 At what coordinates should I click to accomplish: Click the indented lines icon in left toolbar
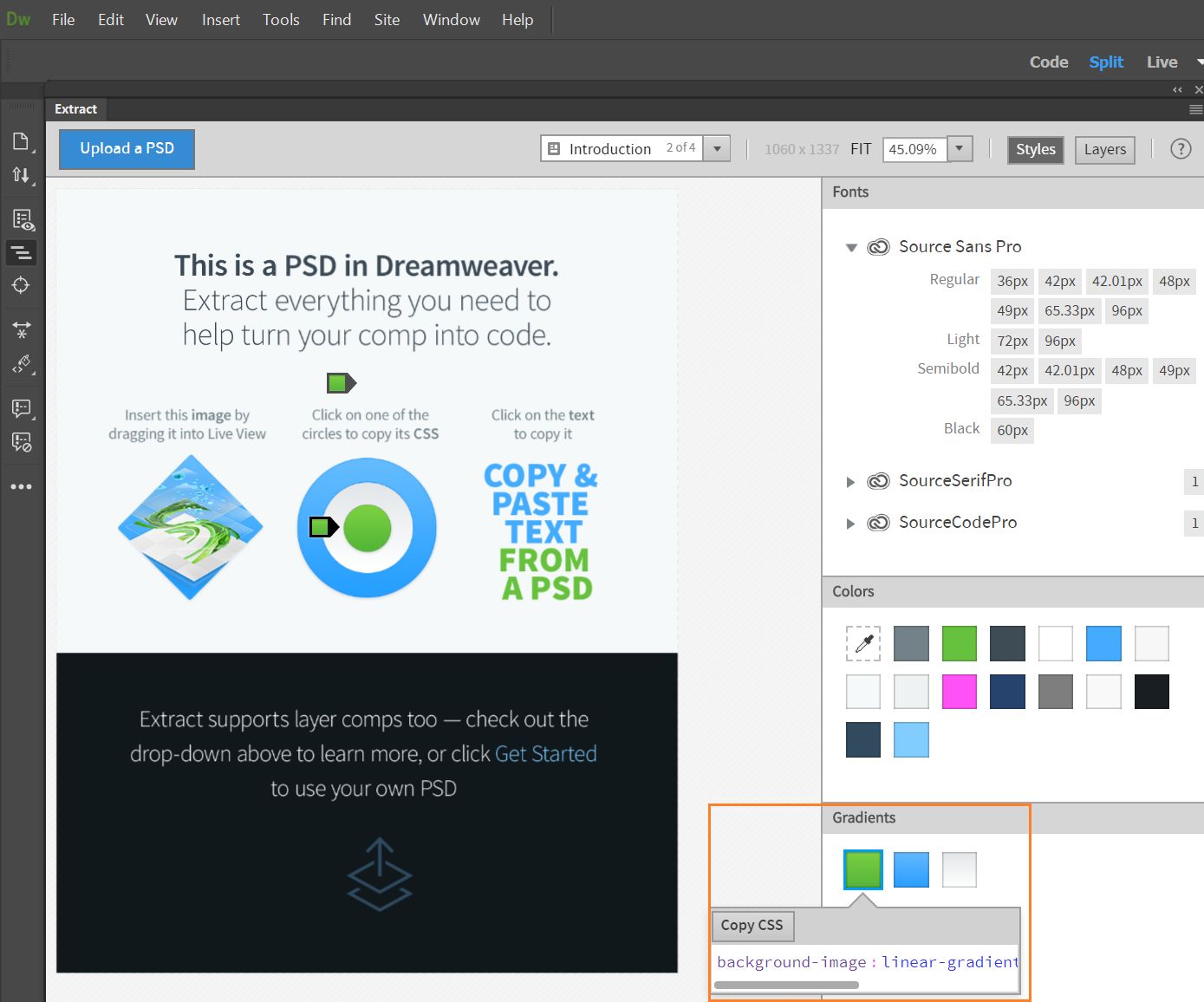(21, 252)
